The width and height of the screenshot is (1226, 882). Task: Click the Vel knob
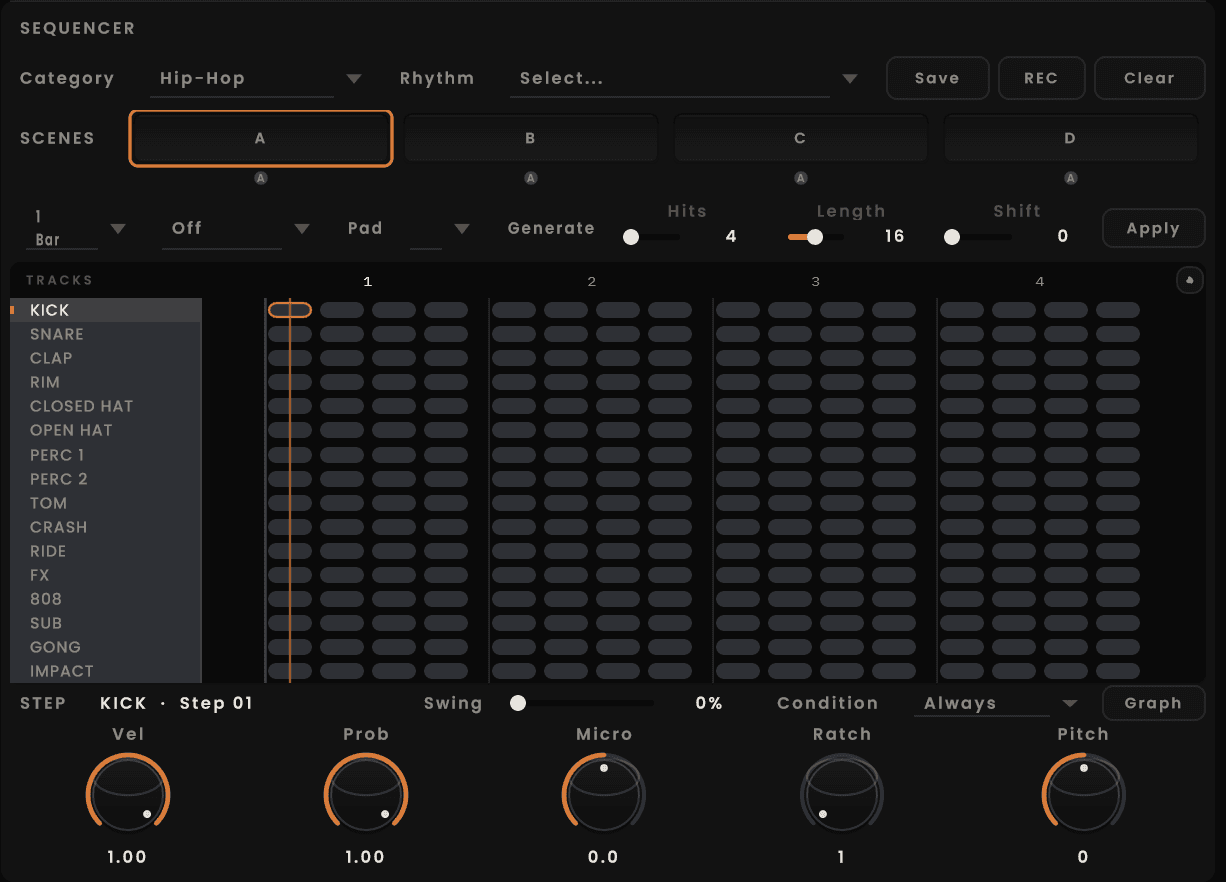128,796
